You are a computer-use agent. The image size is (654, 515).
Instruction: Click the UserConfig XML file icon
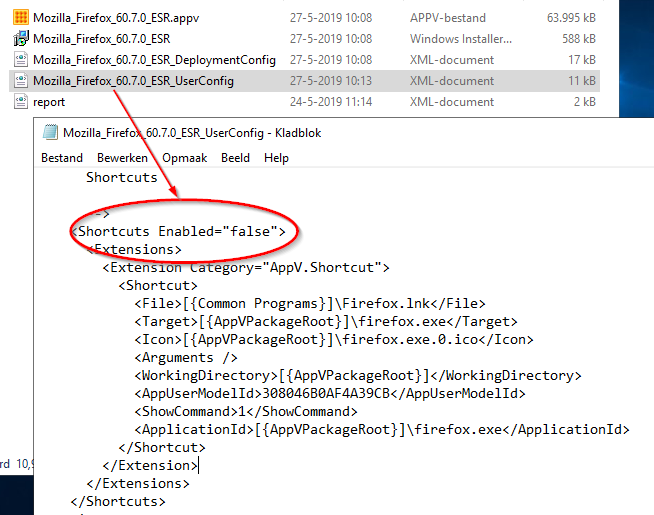(20, 81)
